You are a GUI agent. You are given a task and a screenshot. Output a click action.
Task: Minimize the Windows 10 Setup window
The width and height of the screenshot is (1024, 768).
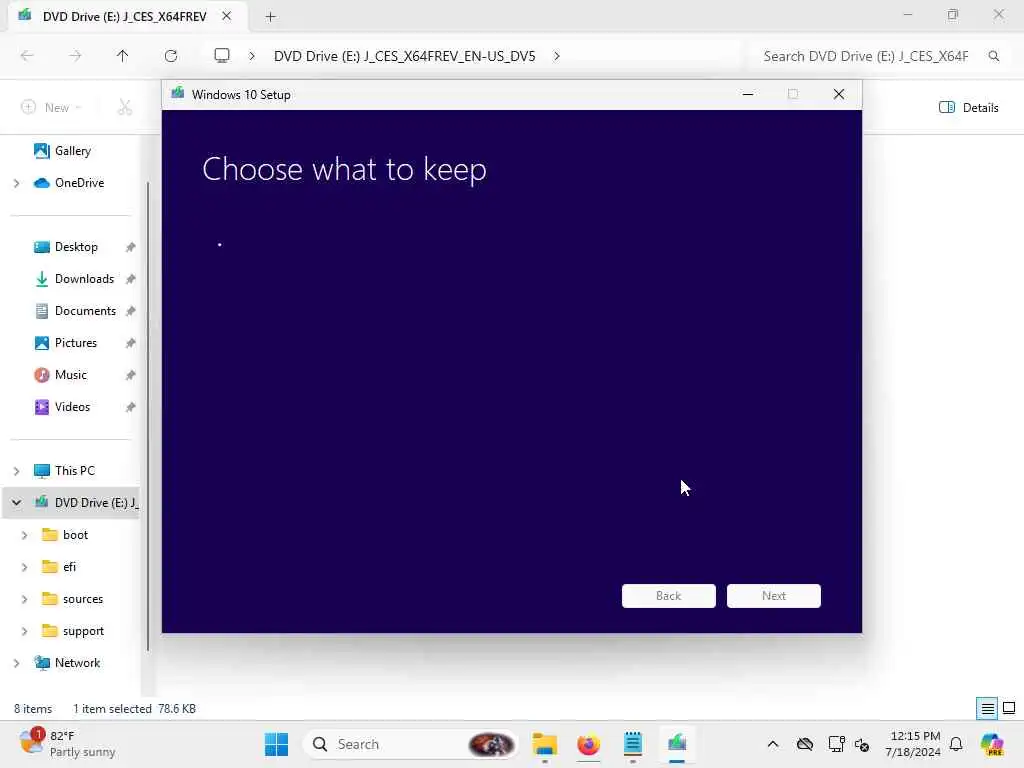748,94
